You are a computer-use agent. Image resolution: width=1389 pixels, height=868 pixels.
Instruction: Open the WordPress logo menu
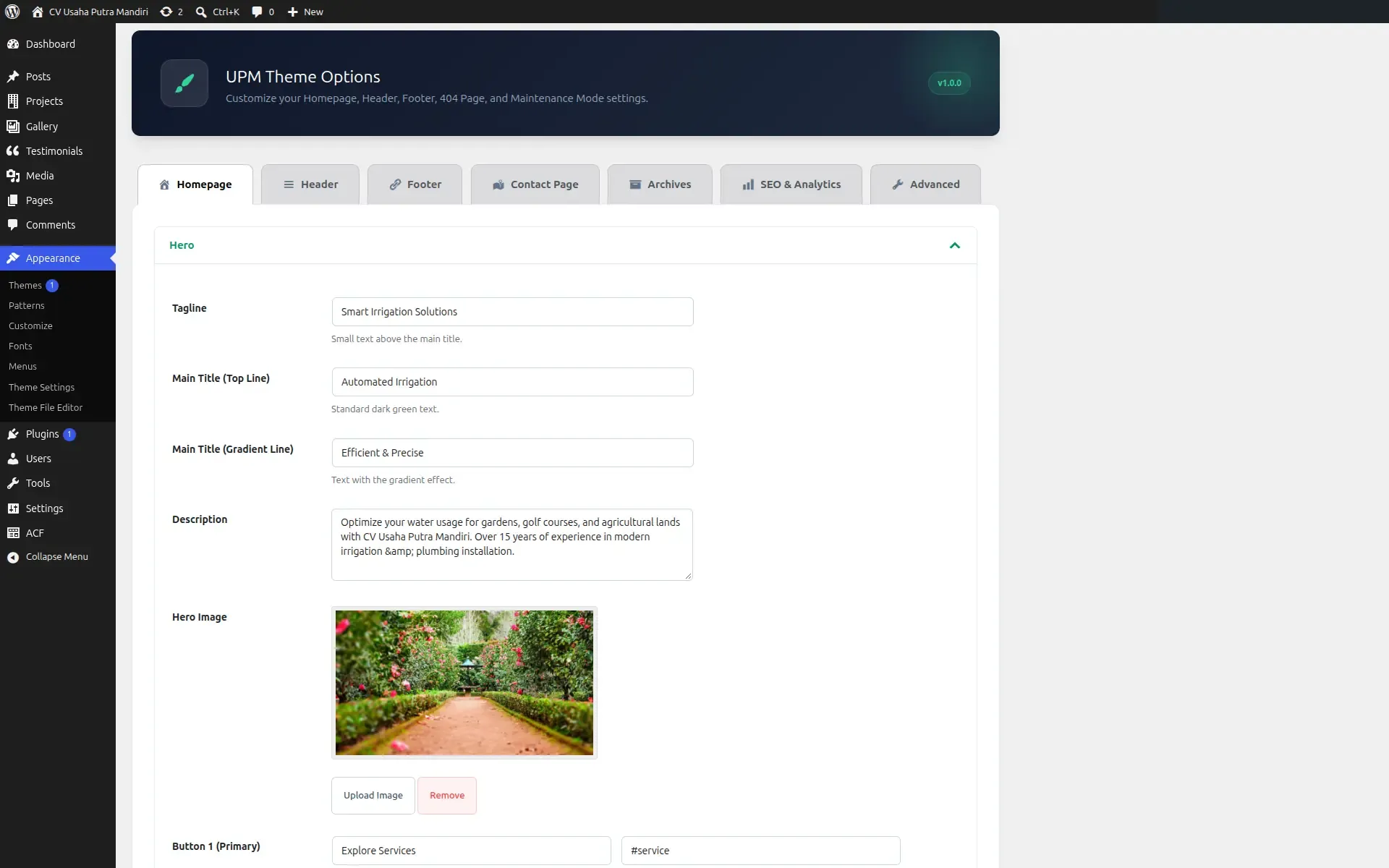12,12
